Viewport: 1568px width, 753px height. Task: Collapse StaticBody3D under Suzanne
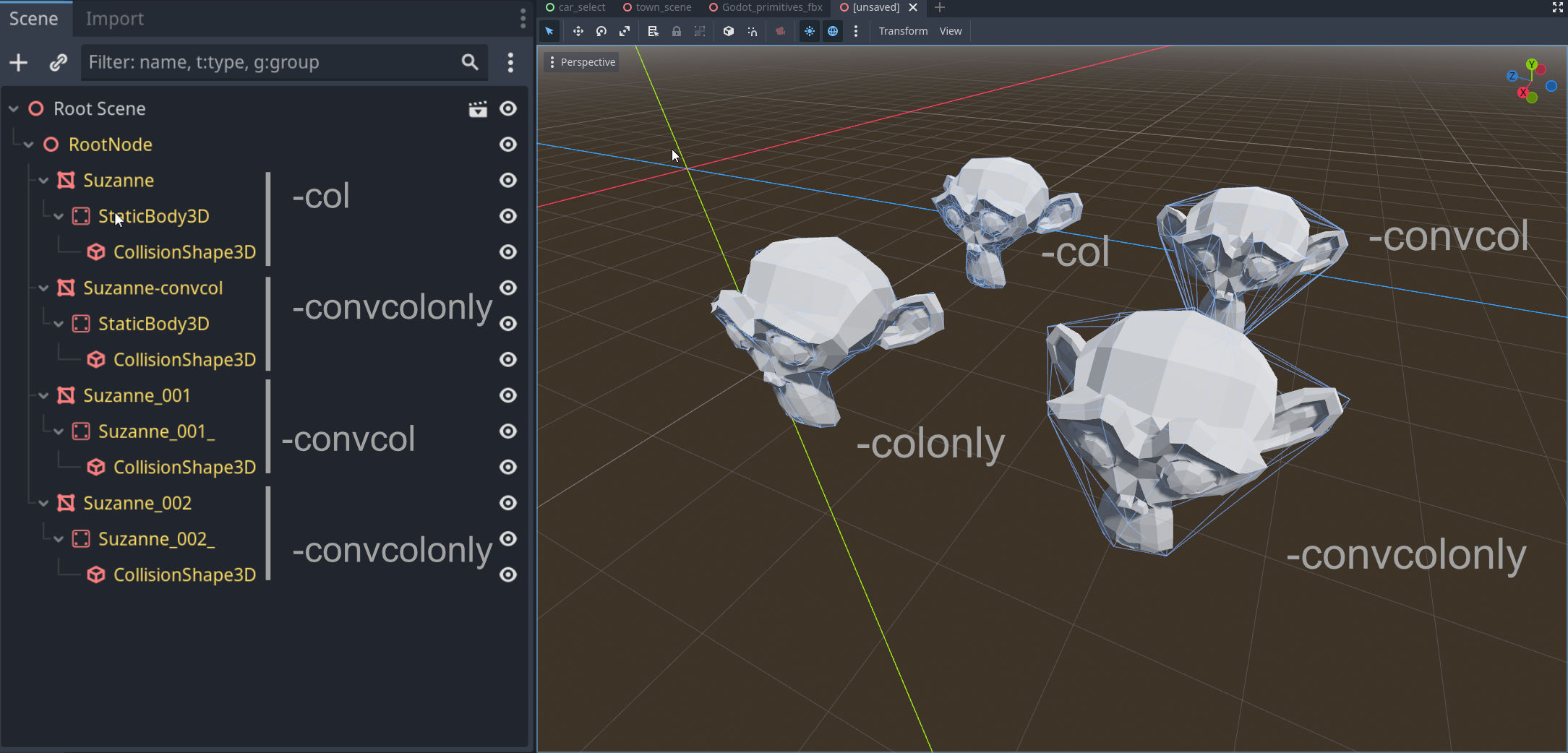pos(59,217)
